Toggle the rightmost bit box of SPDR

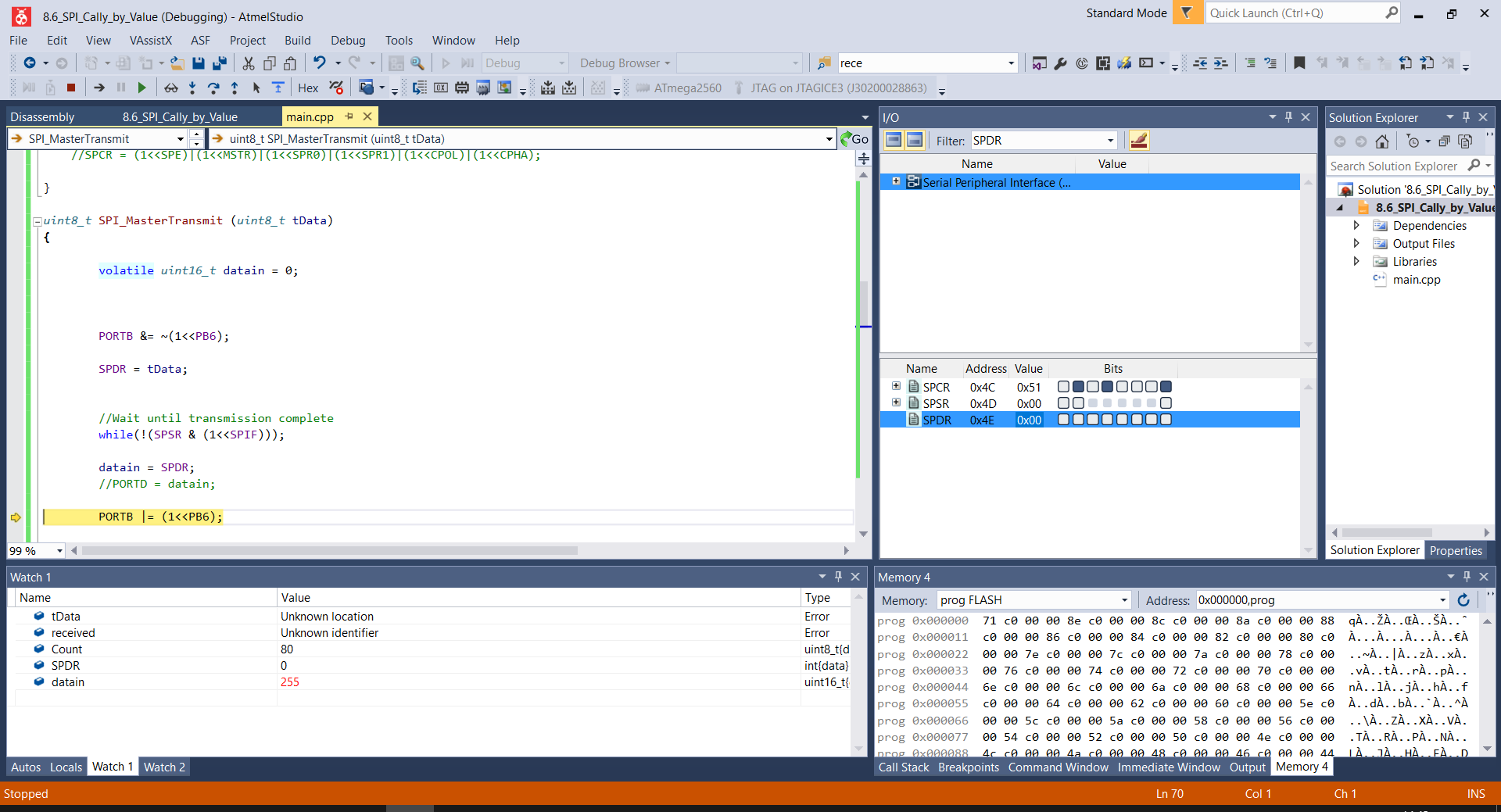tap(1166, 420)
